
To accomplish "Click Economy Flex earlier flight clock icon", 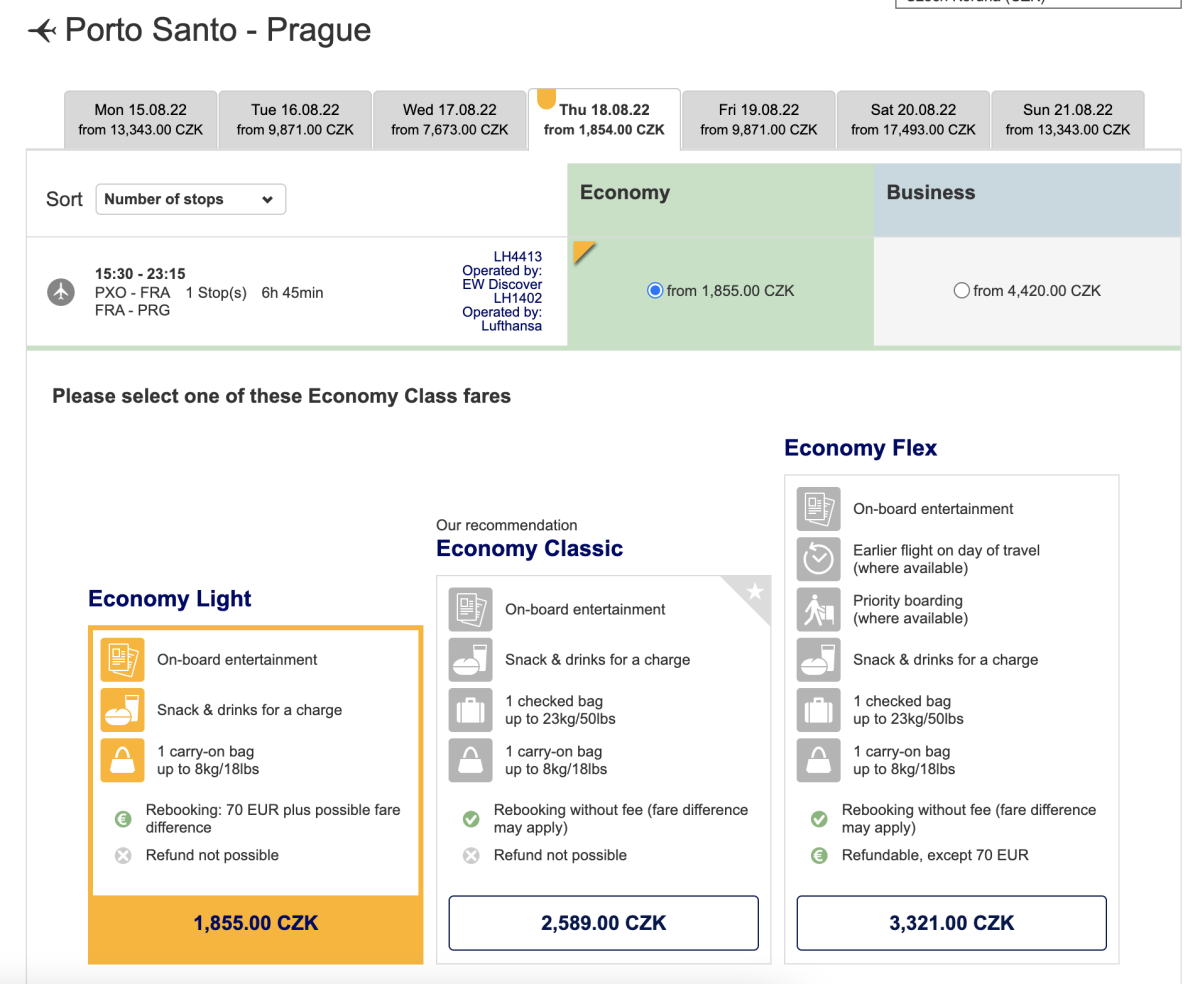I will click(x=818, y=559).
